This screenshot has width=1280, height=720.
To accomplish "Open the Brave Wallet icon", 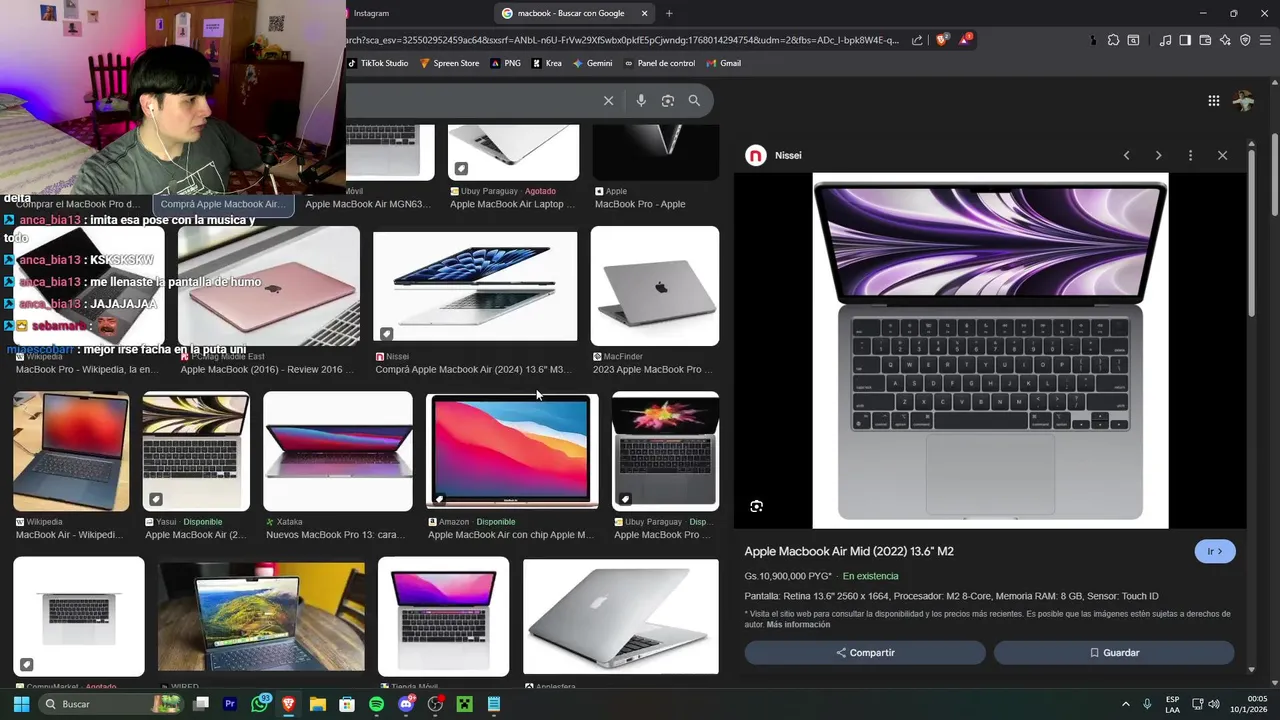I will click(1205, 40).
